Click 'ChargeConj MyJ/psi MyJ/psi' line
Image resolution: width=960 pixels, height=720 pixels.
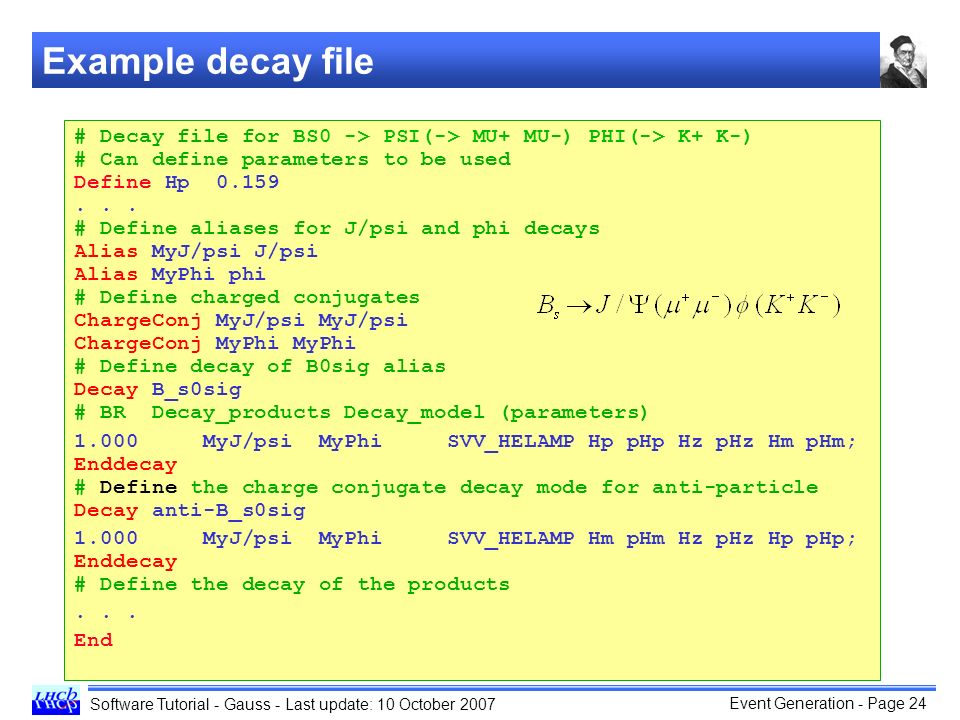(241, 321)
